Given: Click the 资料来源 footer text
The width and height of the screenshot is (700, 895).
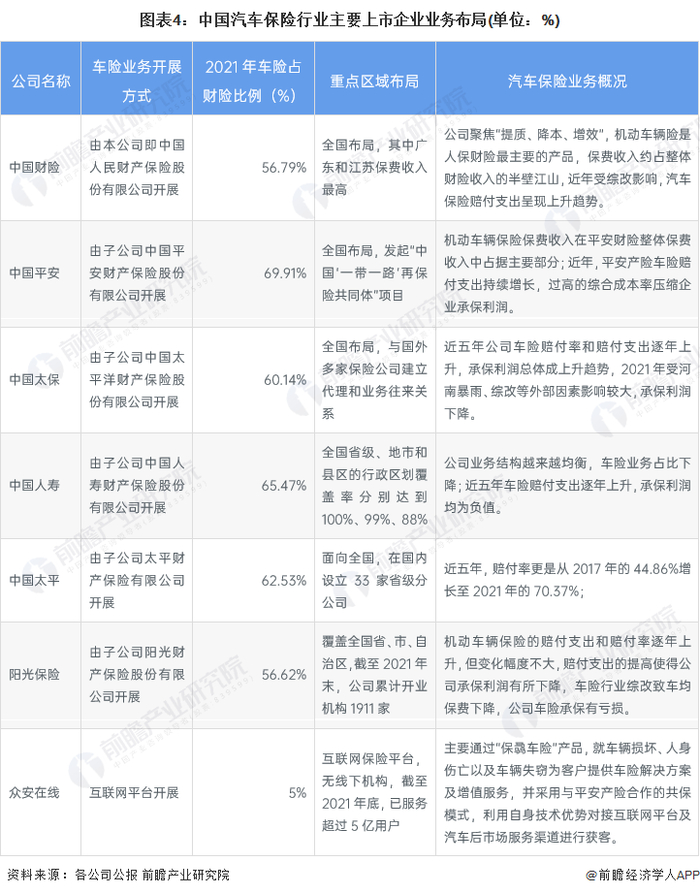Looking at the screenshot, I should 118,874.
